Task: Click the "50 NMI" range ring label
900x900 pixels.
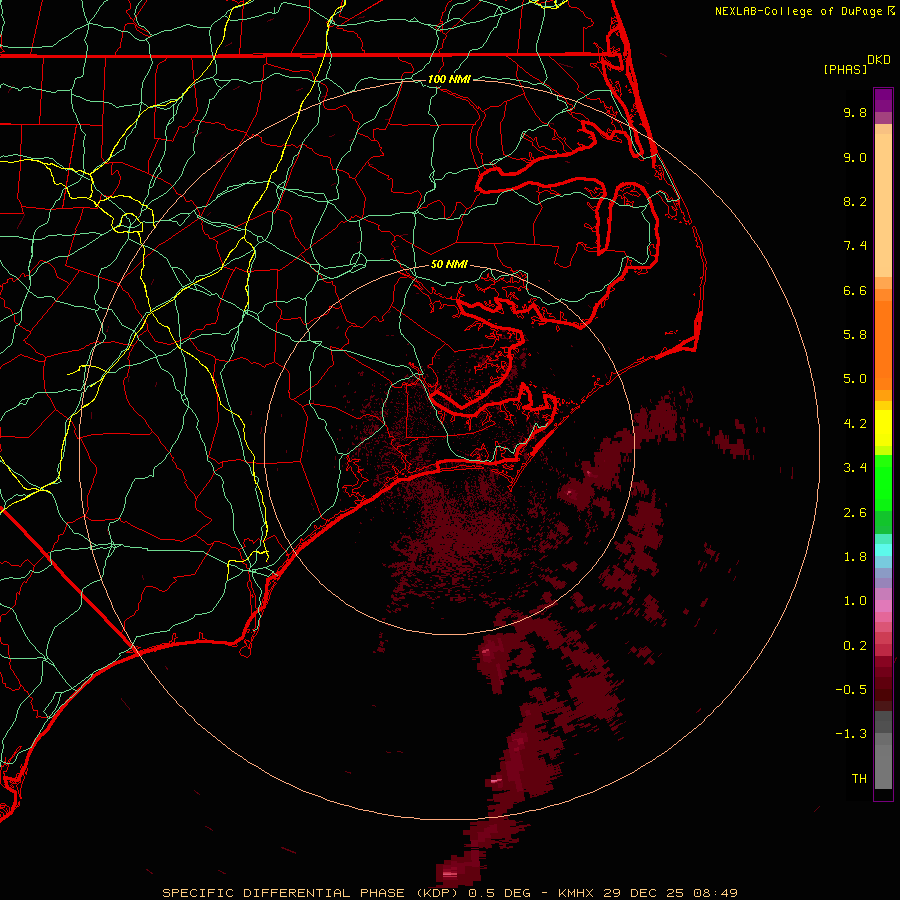Action: coord(449,264)
